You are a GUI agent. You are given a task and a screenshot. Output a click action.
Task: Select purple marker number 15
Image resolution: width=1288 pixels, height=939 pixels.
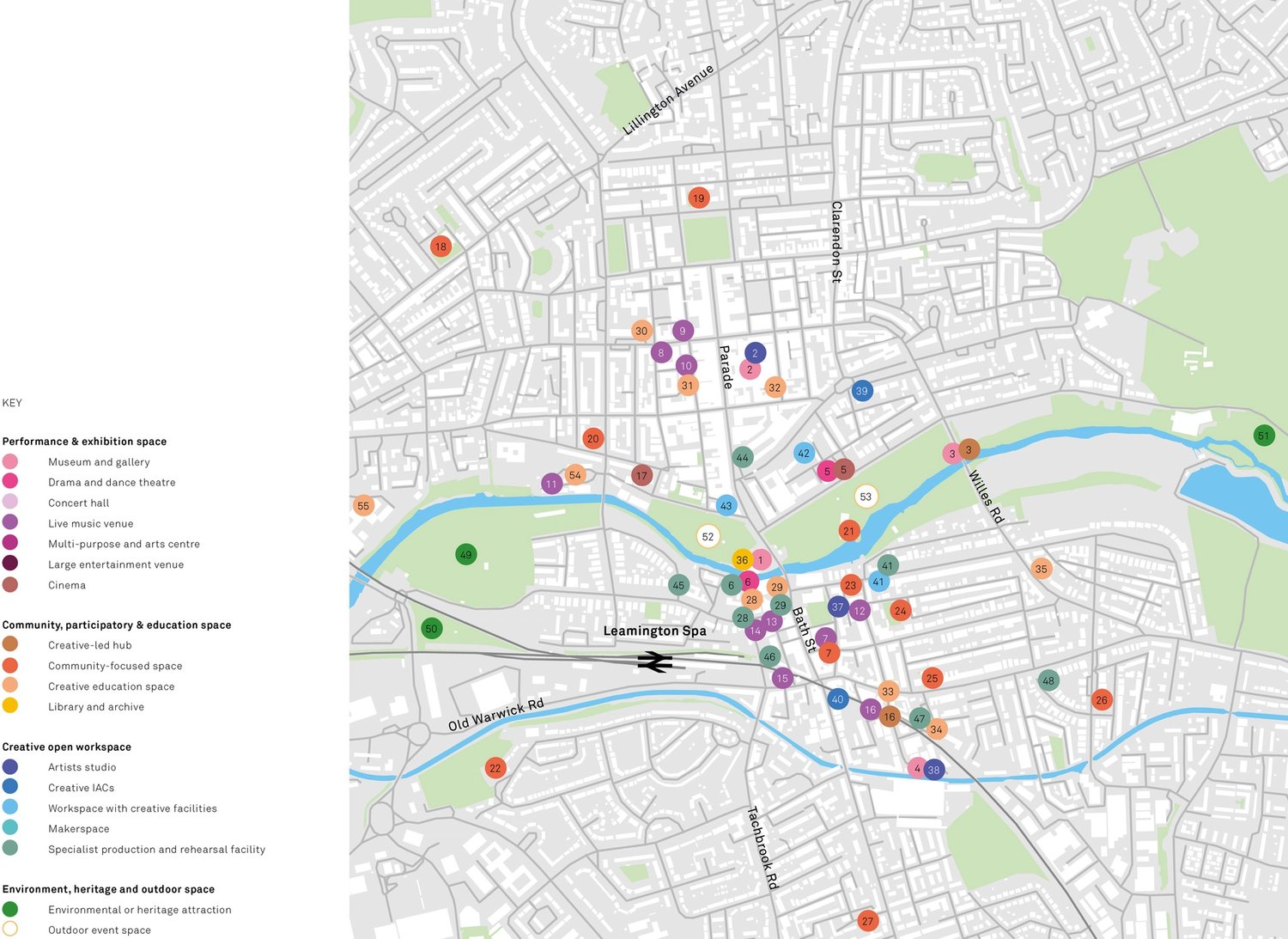coord(782,679)
